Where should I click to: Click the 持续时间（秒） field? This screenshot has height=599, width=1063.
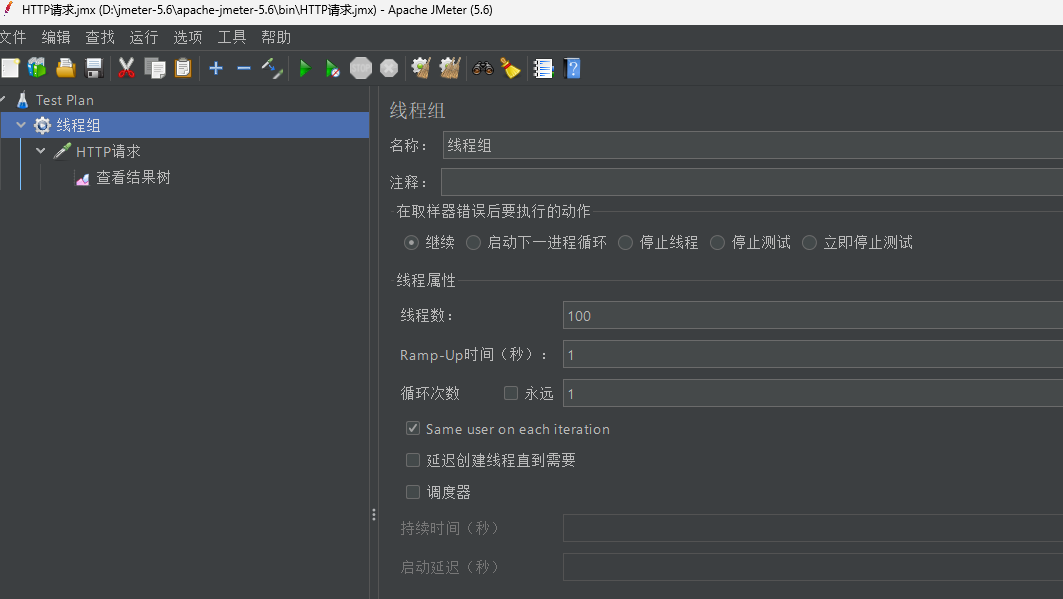813,528
